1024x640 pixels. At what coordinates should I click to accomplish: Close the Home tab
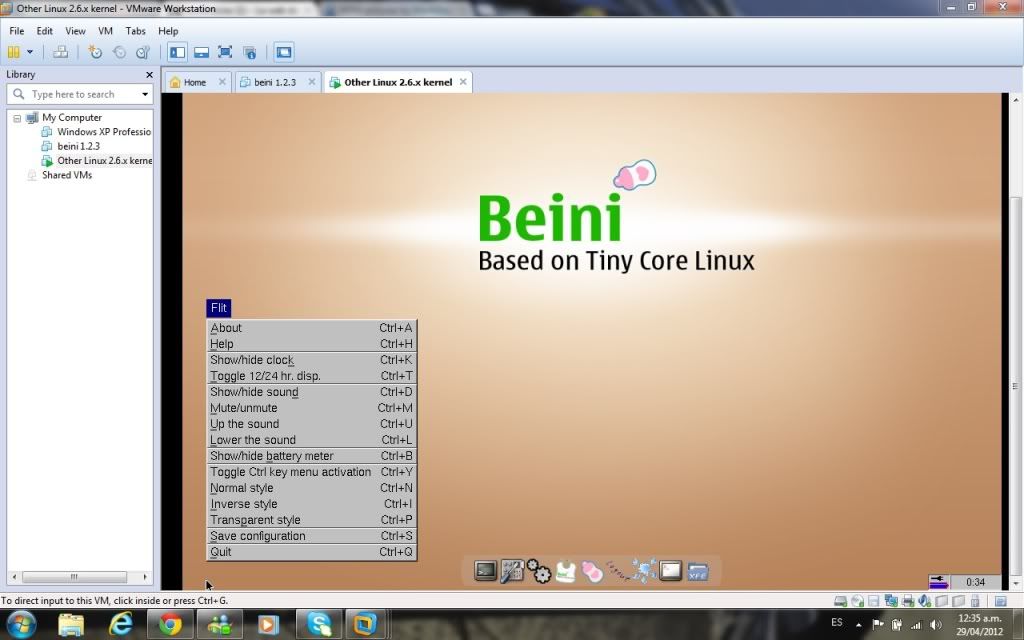222,82
